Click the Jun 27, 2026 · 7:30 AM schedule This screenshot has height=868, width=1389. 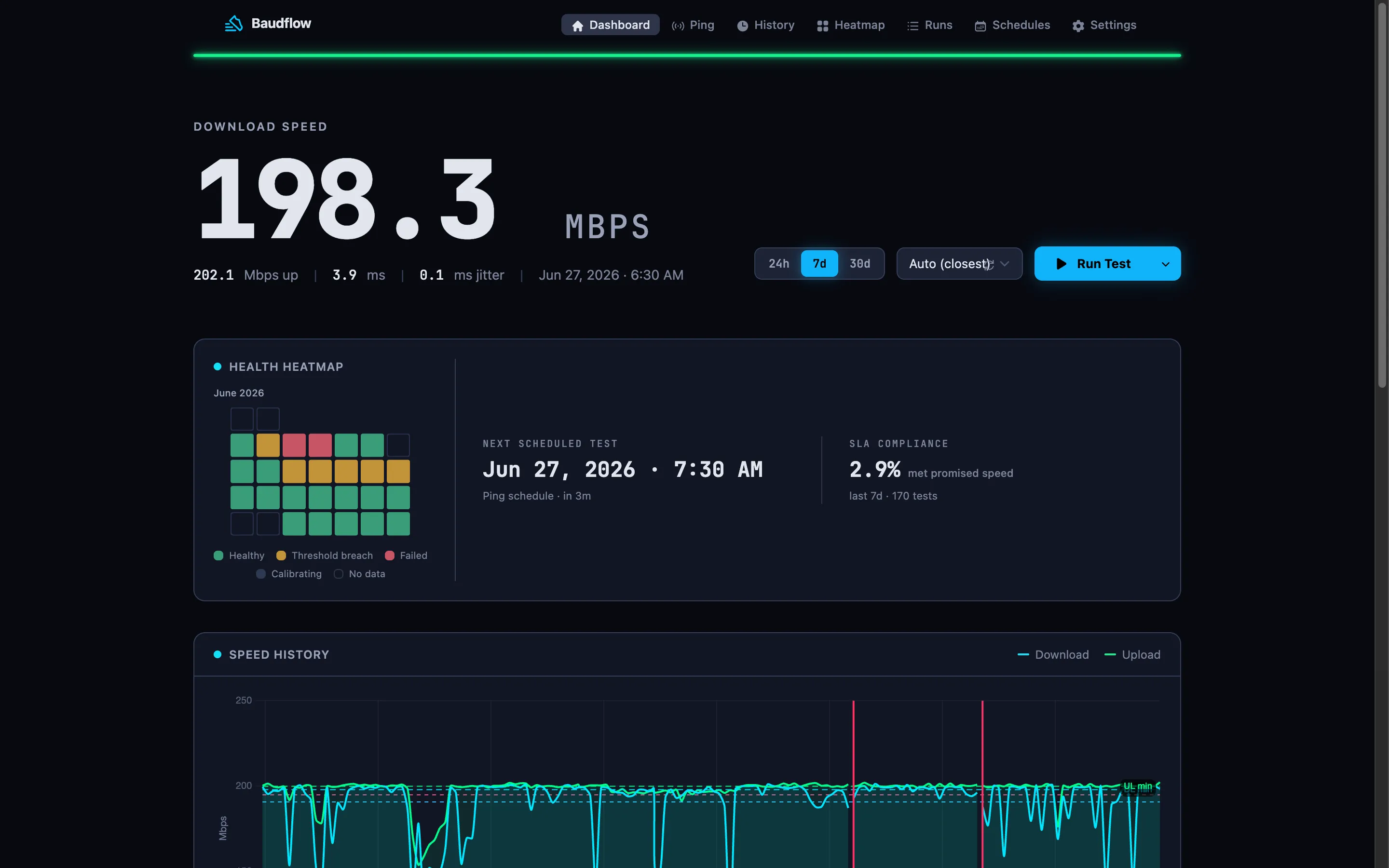[623, 470]
